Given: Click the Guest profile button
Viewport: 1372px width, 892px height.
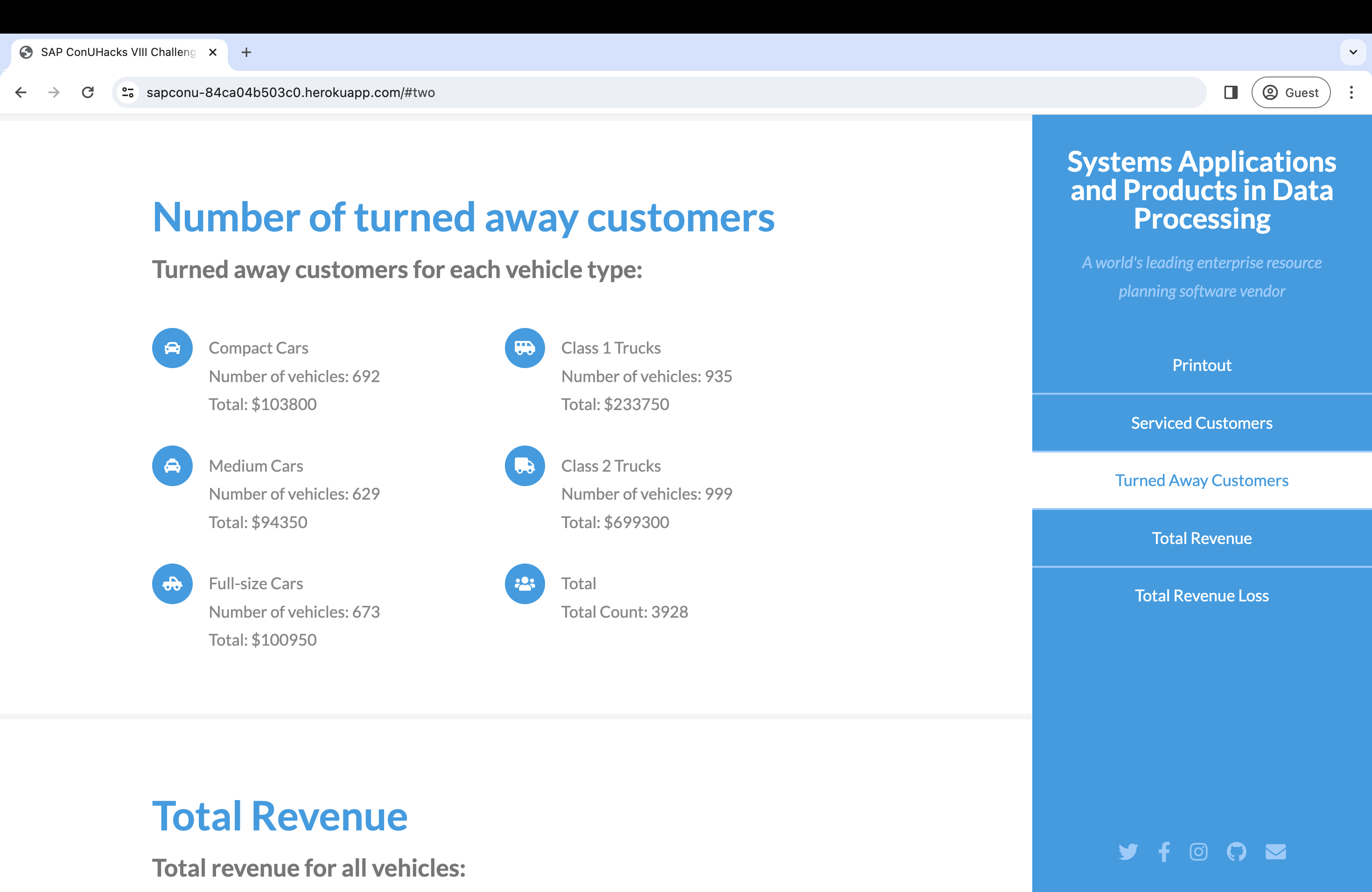Looking at the screenshot, I should [x=1291, y=93].
